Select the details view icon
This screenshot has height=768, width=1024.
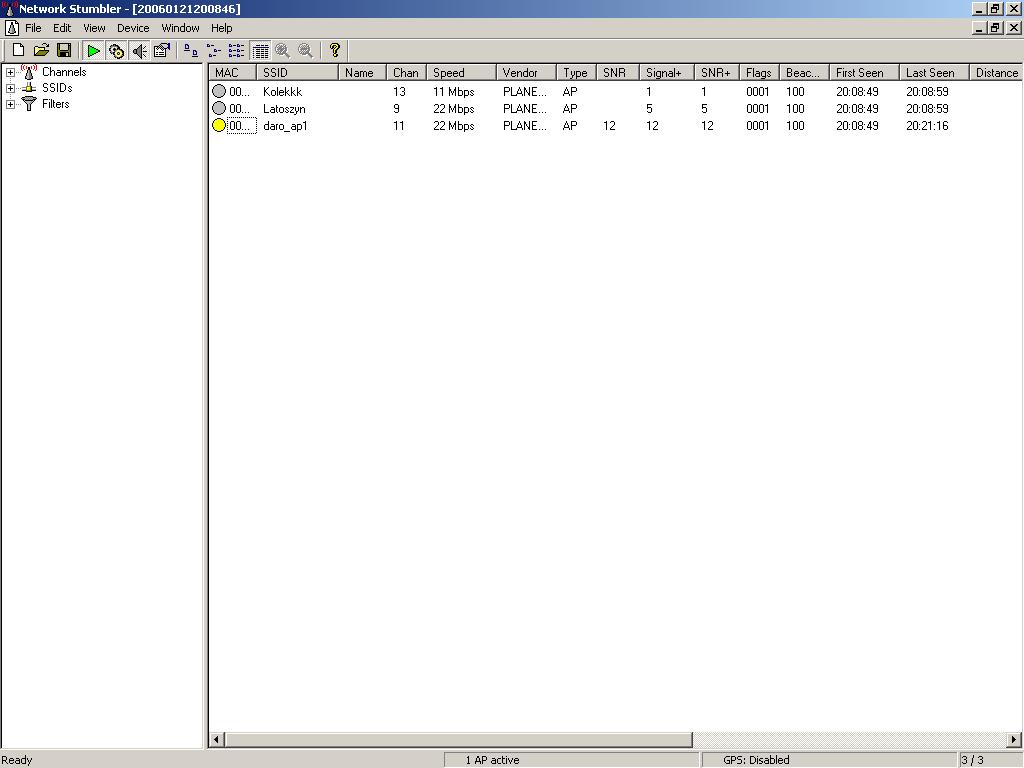click(260, 50)
